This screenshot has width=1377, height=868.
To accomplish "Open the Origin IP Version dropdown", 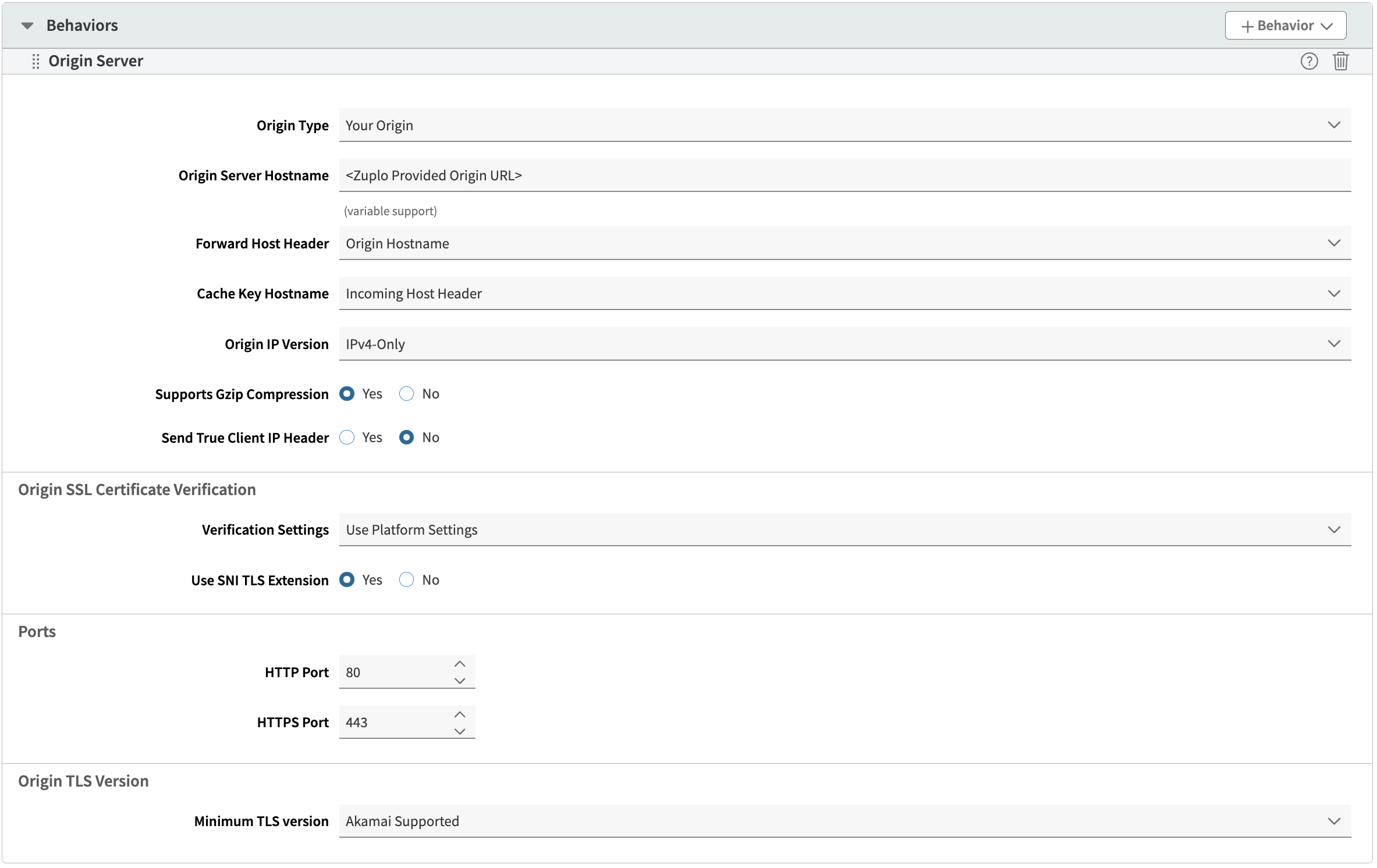I will [x=844, y=344].
